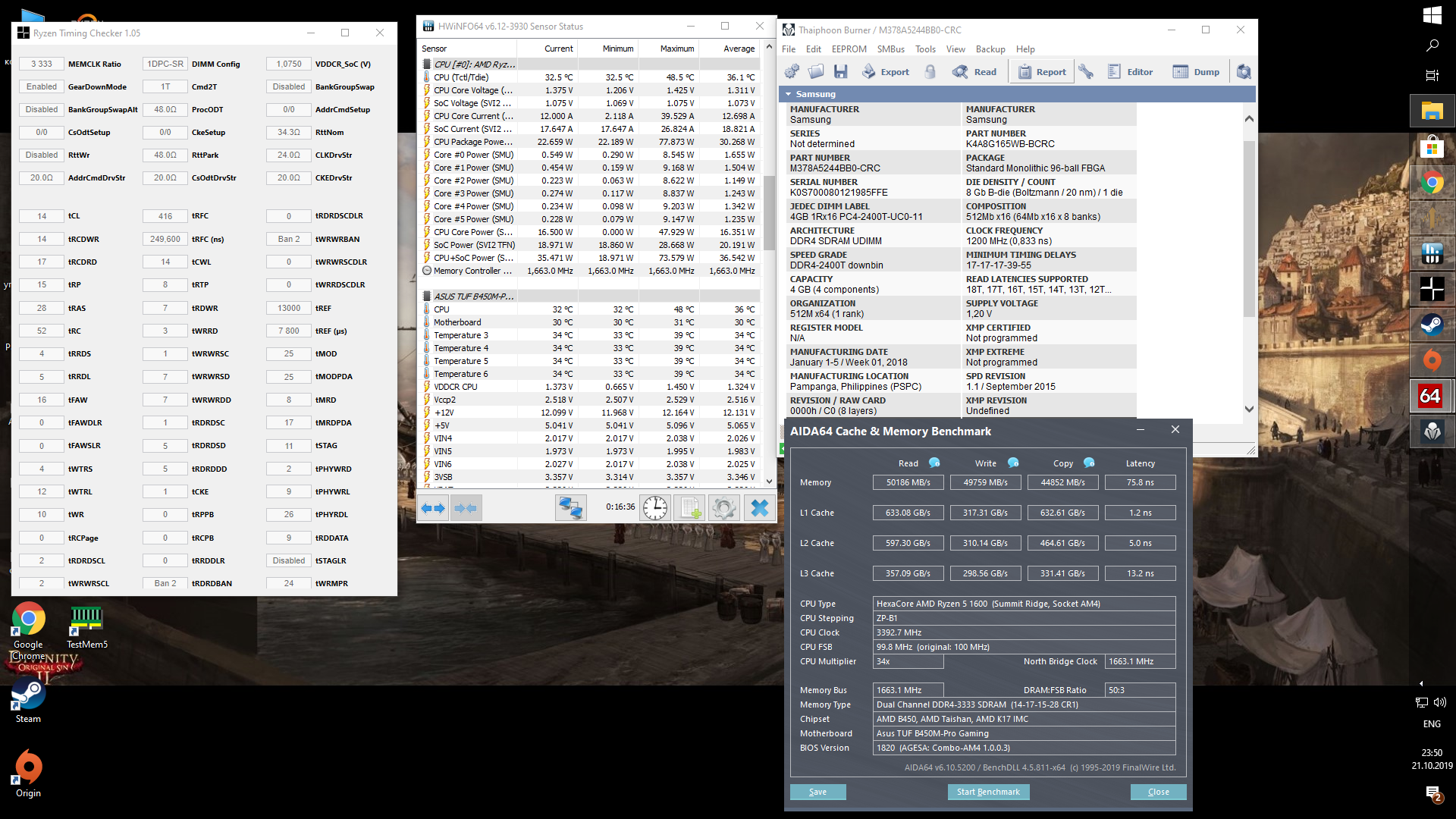Click the Memory Latency 75.8 ns value
Image resolution: width=1456 pixels, height=819 pixels.
[1140, 482]
